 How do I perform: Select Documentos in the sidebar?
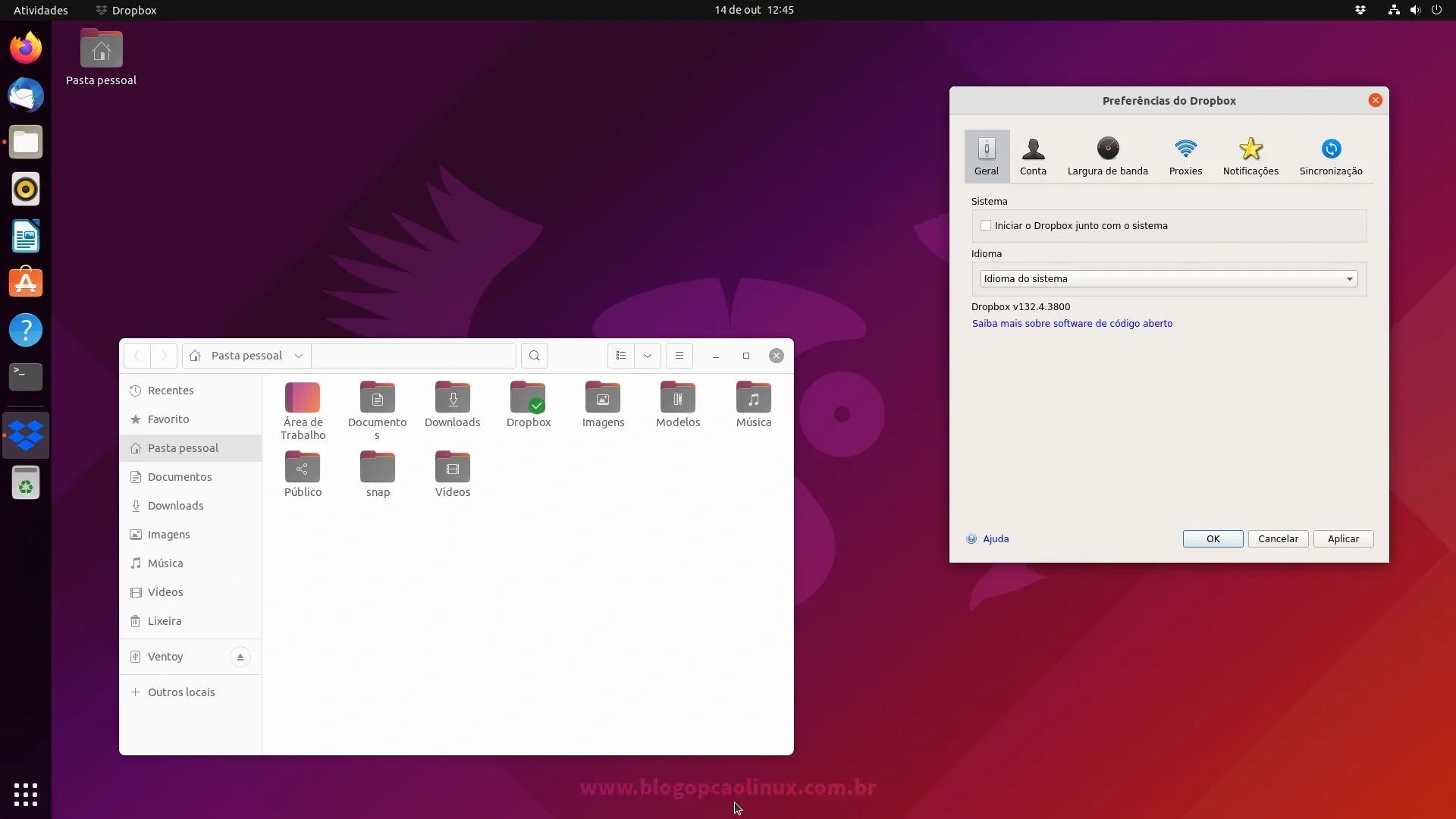pos(190,477)
